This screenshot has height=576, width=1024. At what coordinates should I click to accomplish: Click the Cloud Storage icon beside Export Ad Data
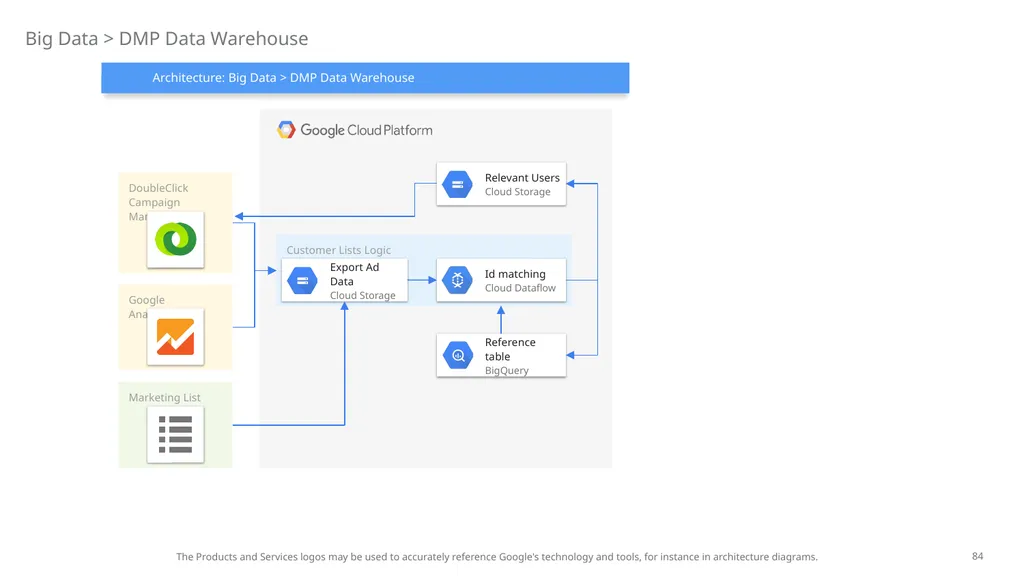[x=302, y=281]
